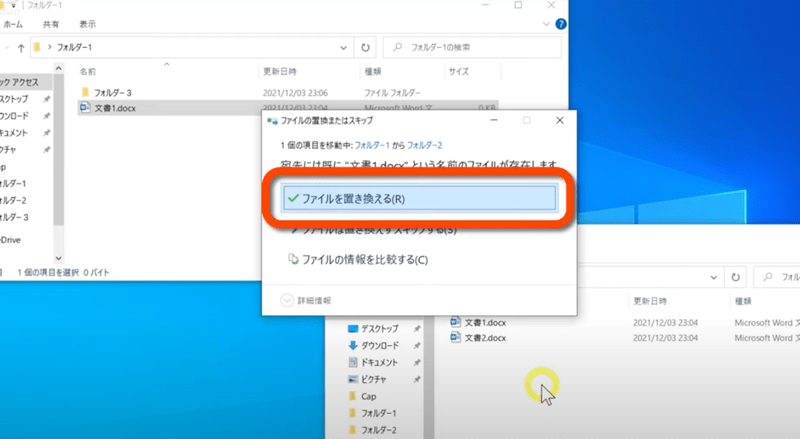
Task: Click refresh button in the second Explorer window
Action: click(x=735, y=277)
